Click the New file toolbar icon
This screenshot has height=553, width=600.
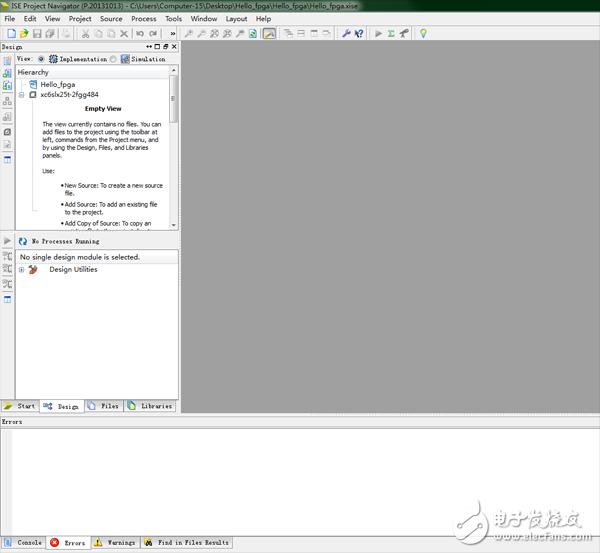pos(10,33)
